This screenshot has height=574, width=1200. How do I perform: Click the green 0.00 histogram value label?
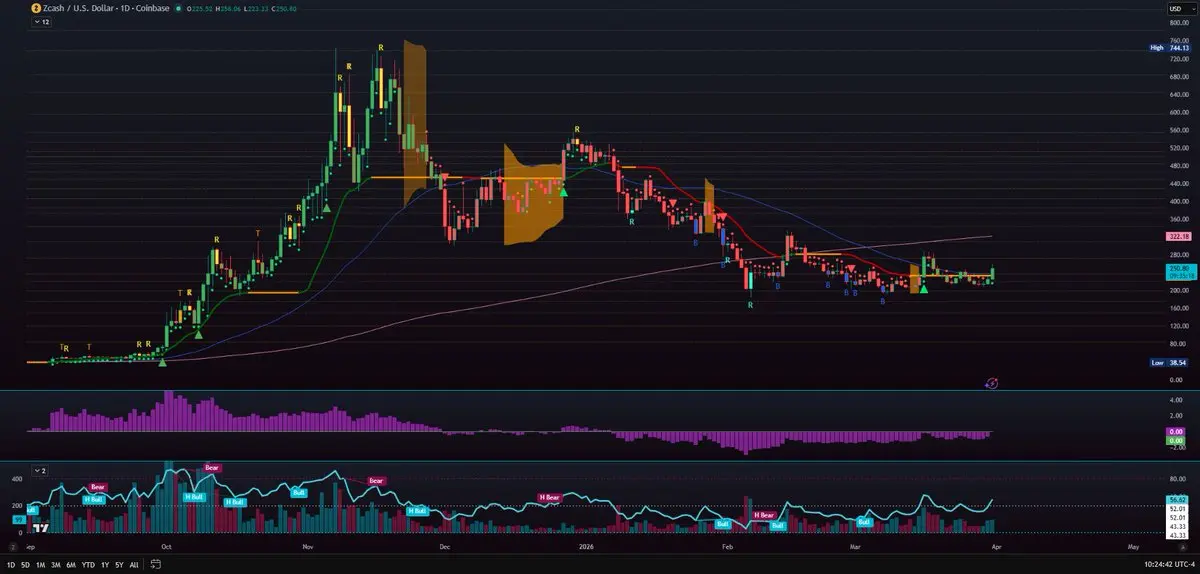pos(1176,440)
